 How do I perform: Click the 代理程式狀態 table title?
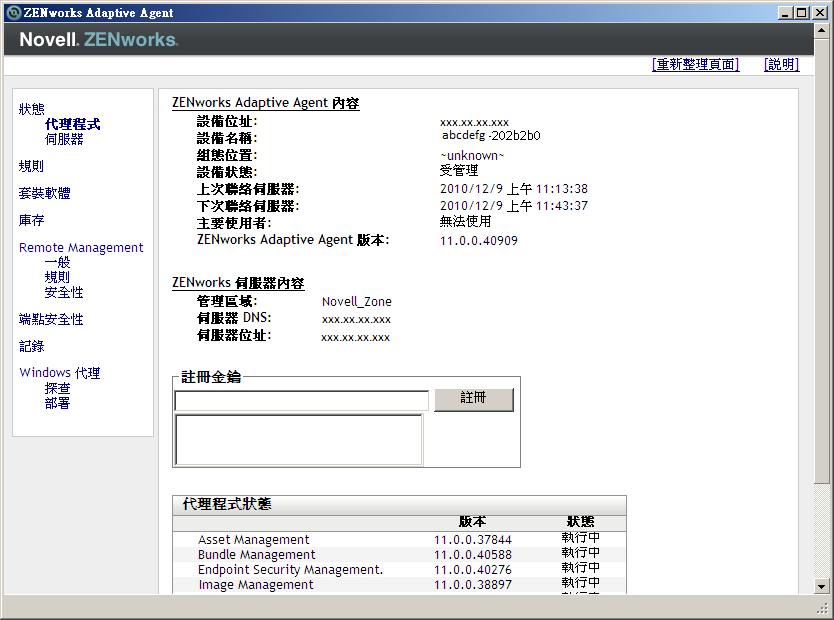point(227,504)
